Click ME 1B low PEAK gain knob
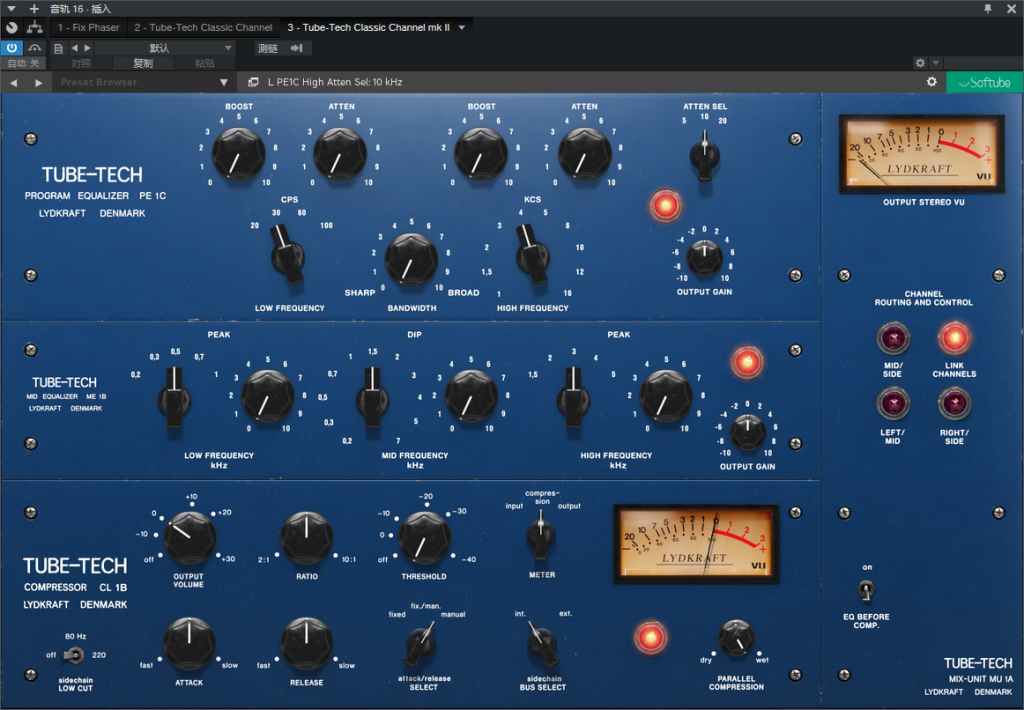This screenshot has height=710, width=1024. [267, 396]
